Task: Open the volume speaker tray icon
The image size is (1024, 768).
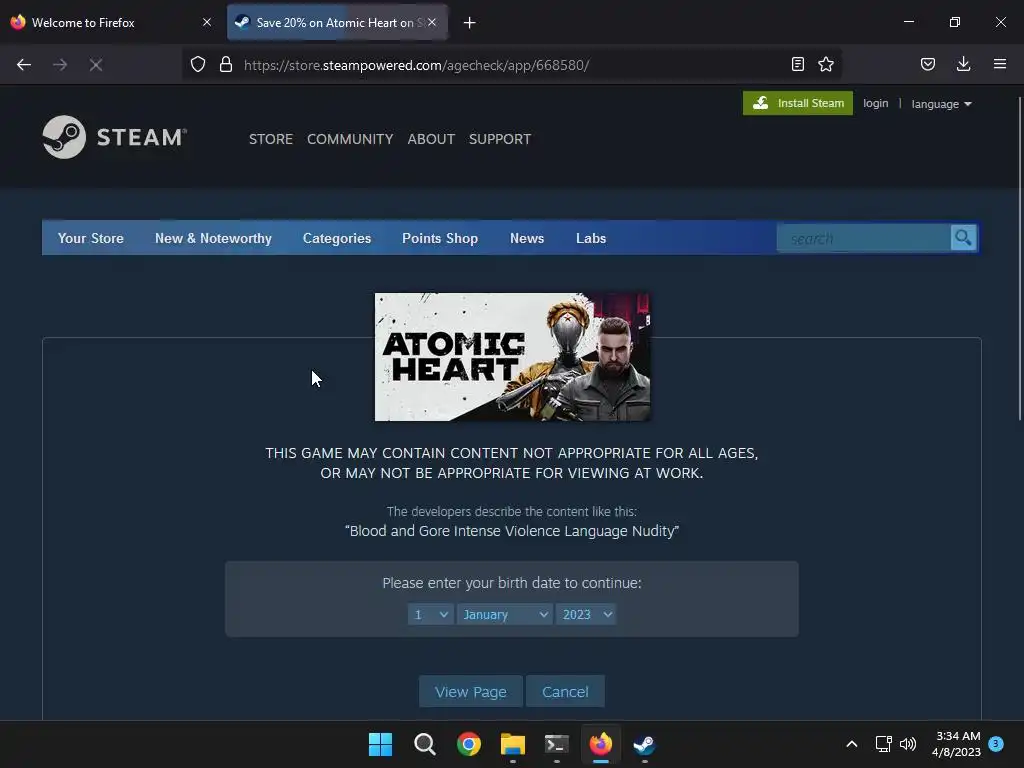Action: 908,744
